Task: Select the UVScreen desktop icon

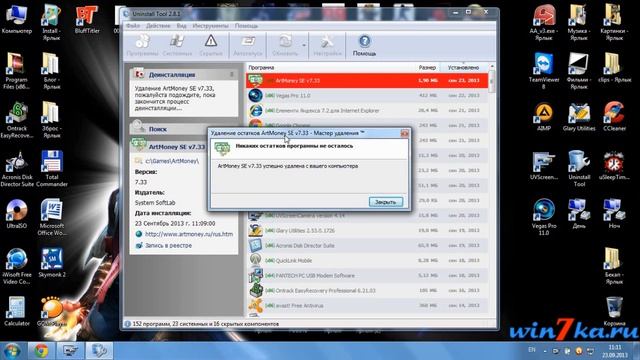Action: coord(544,165)
